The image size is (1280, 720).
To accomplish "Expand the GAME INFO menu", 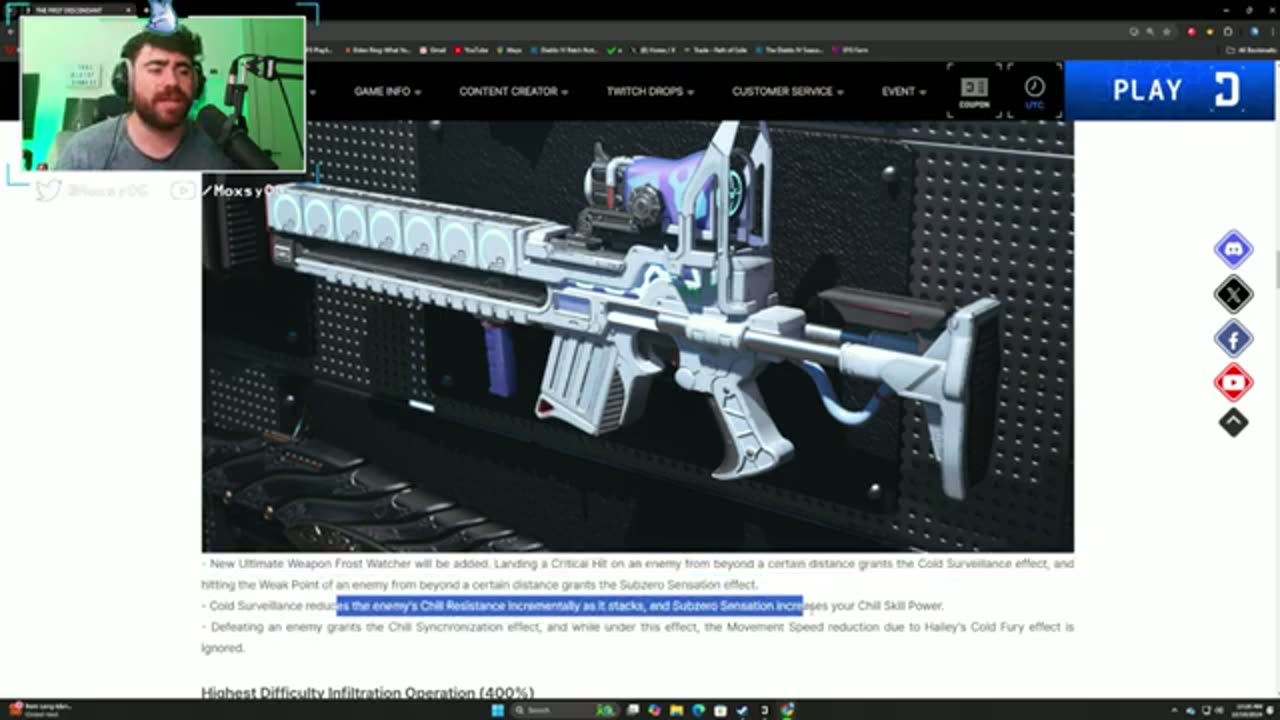I will tap(387, 91).
